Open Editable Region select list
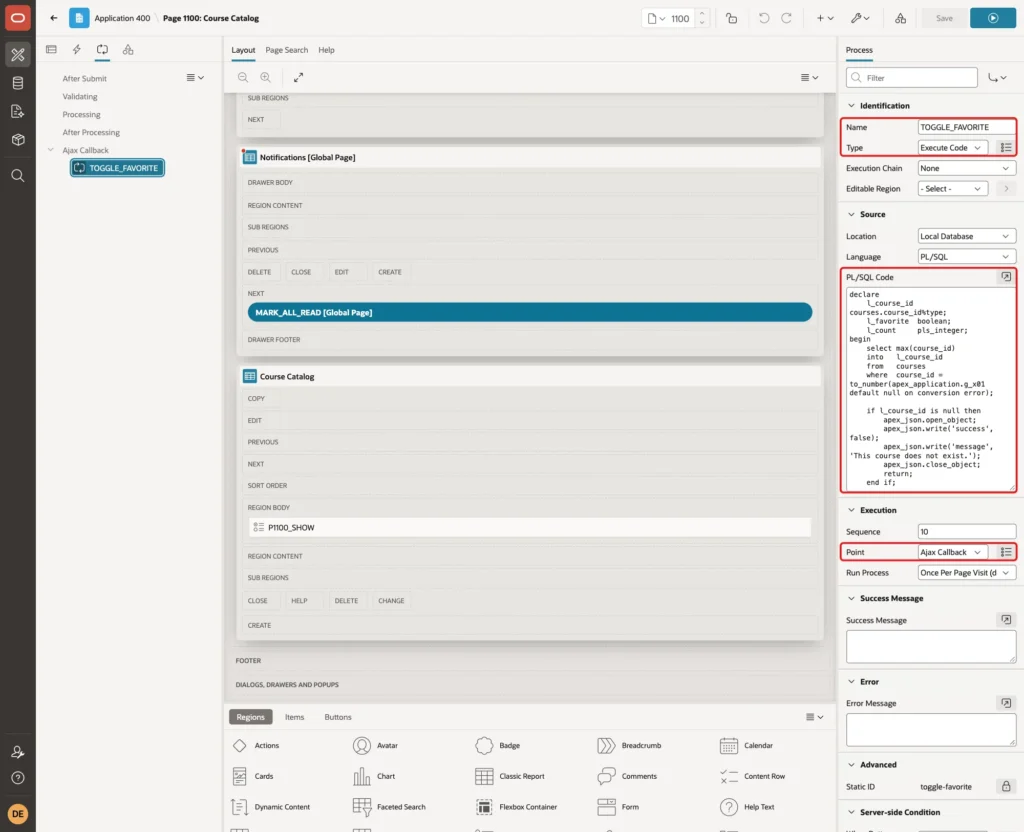 952,189
